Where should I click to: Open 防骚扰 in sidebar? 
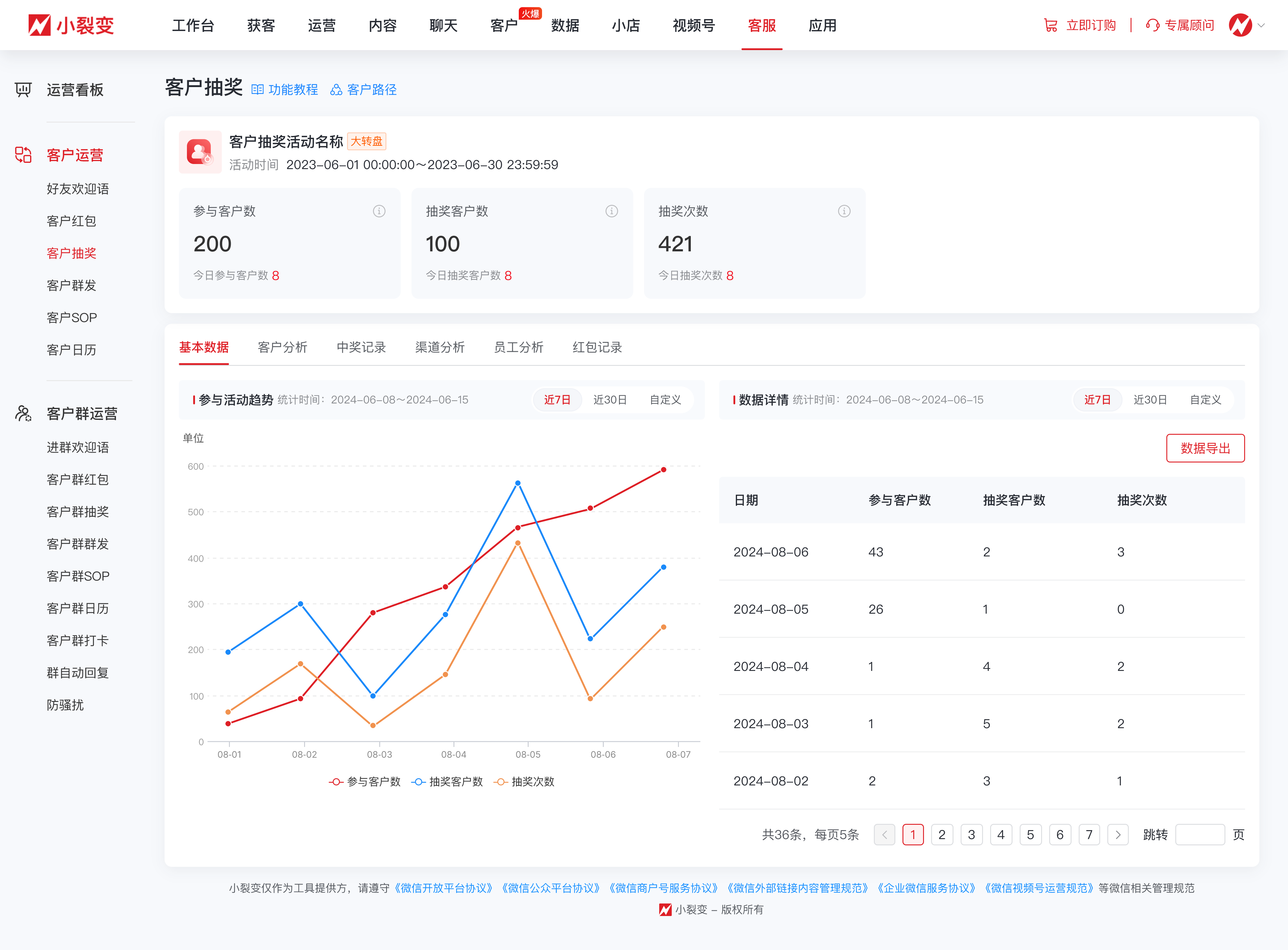pos(65,704)
